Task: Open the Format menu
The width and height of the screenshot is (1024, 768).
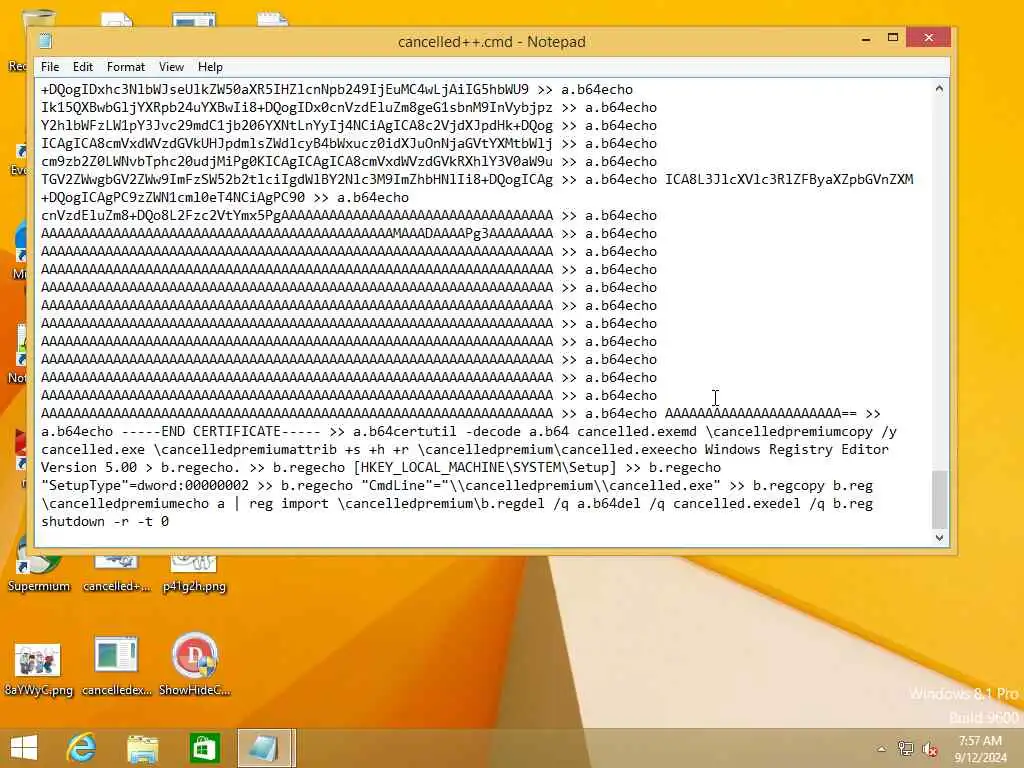Action: 125,67
